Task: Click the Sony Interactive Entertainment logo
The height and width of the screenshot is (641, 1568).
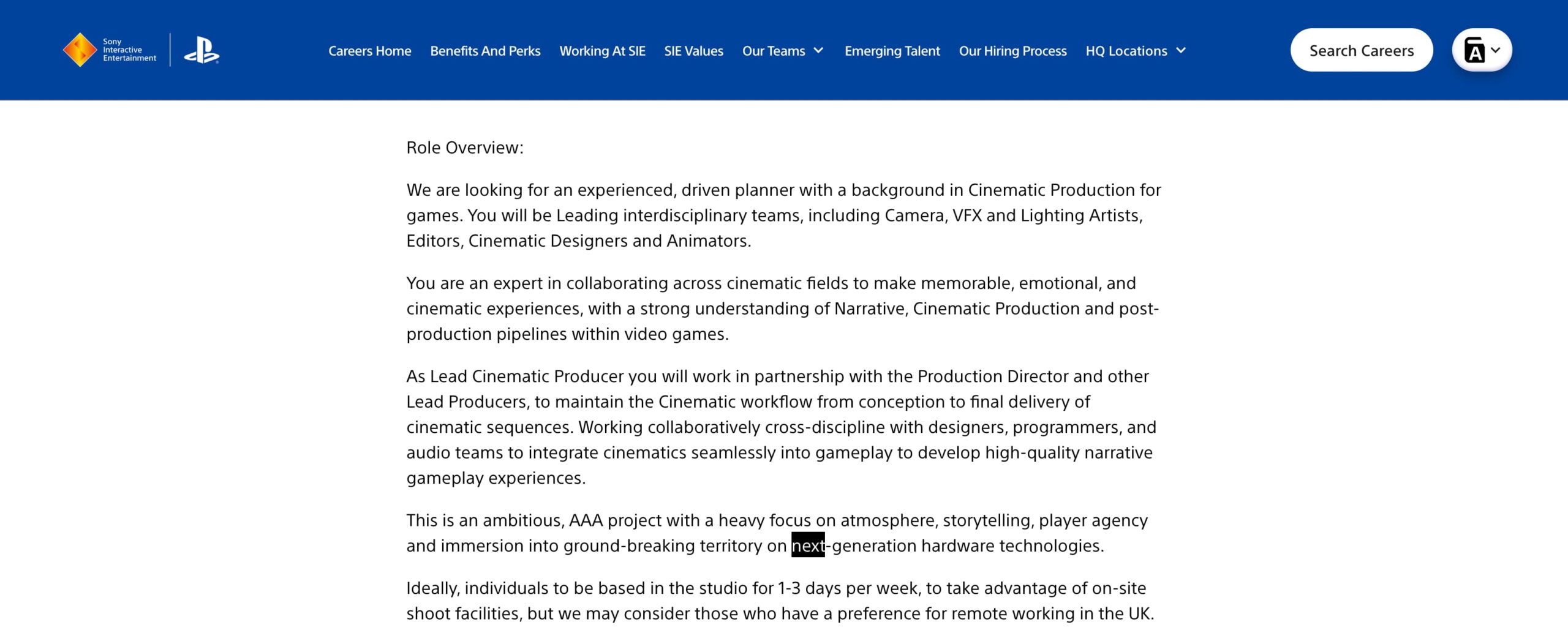Action: click(x=110, y=50)
